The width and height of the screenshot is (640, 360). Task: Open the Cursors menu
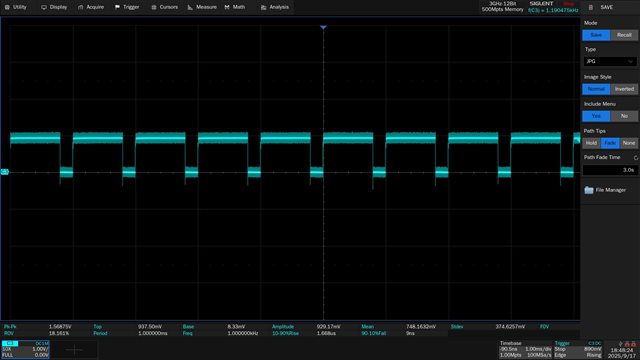coord(164,7)
